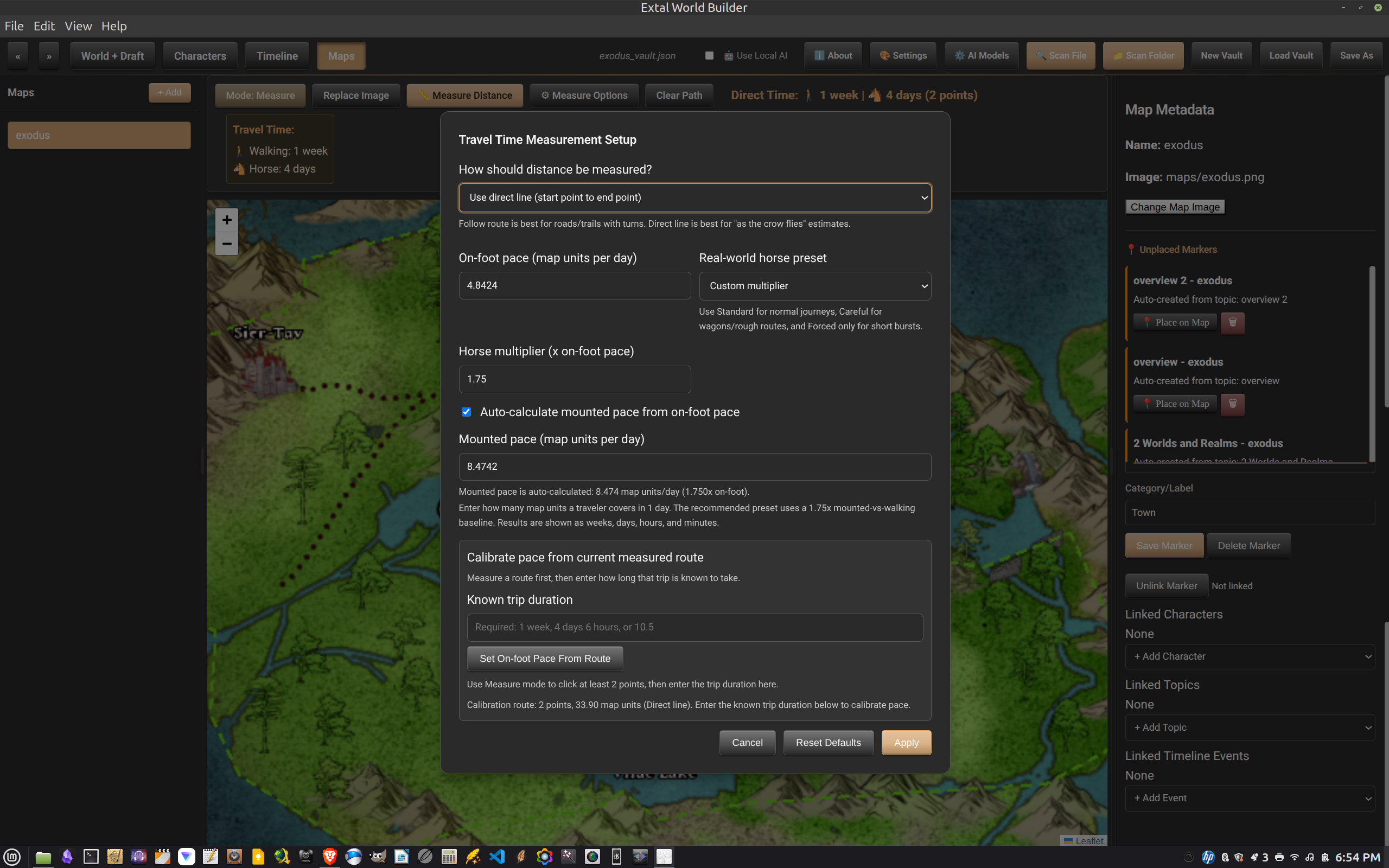This screenshot has width=1389, height=868.
Task: Open the + Add Character dropdown
Action: 1250,657
